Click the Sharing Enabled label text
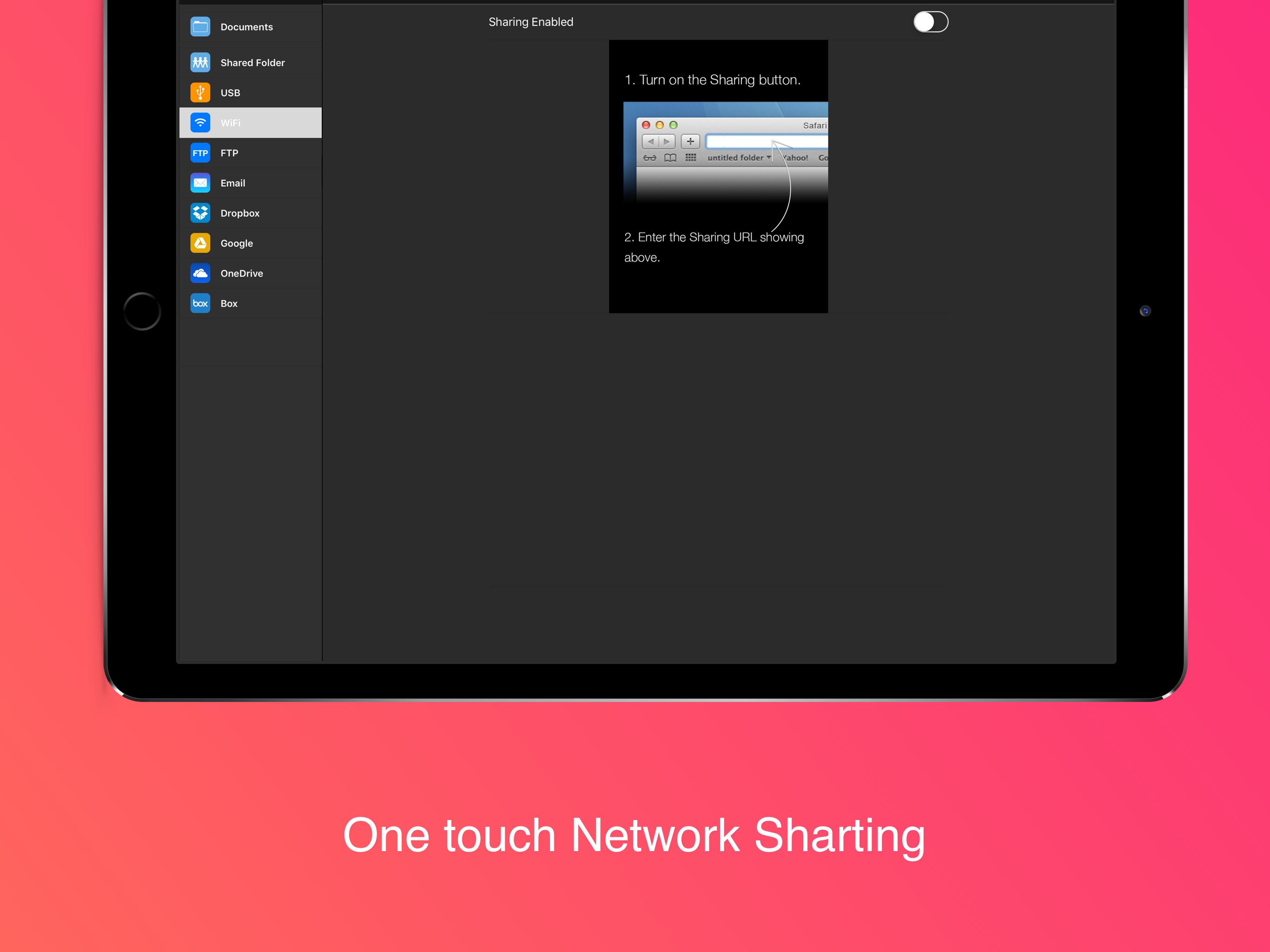Screen dimensions: 1270x952 (x=530, y=22)
